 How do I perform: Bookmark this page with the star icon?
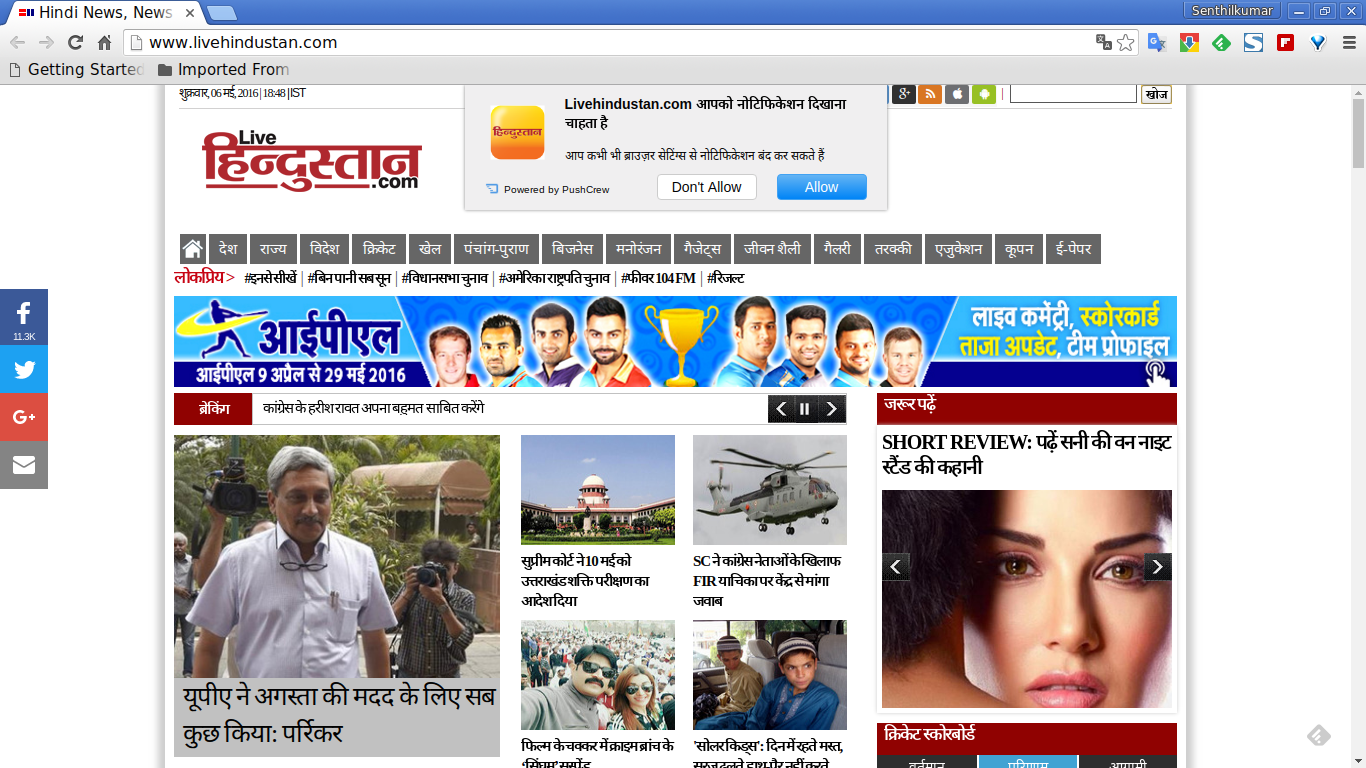click(1126, 42)
